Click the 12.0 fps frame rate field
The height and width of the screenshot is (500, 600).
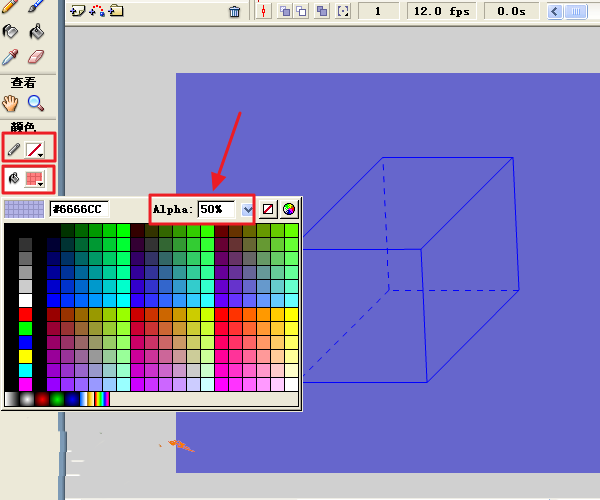pyautogui.click(x=442, y=11)
